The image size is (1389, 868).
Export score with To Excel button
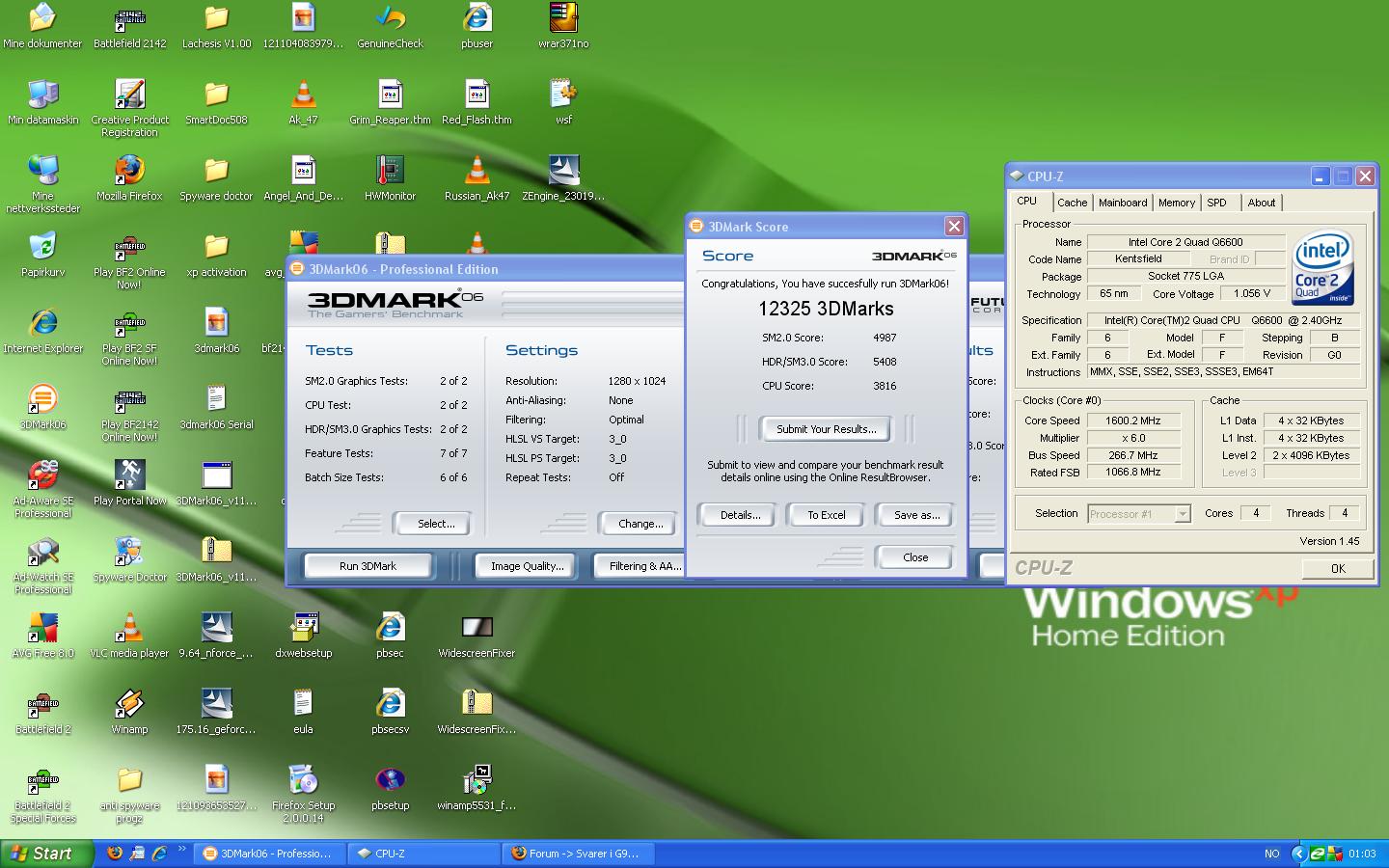click(826, 515)
